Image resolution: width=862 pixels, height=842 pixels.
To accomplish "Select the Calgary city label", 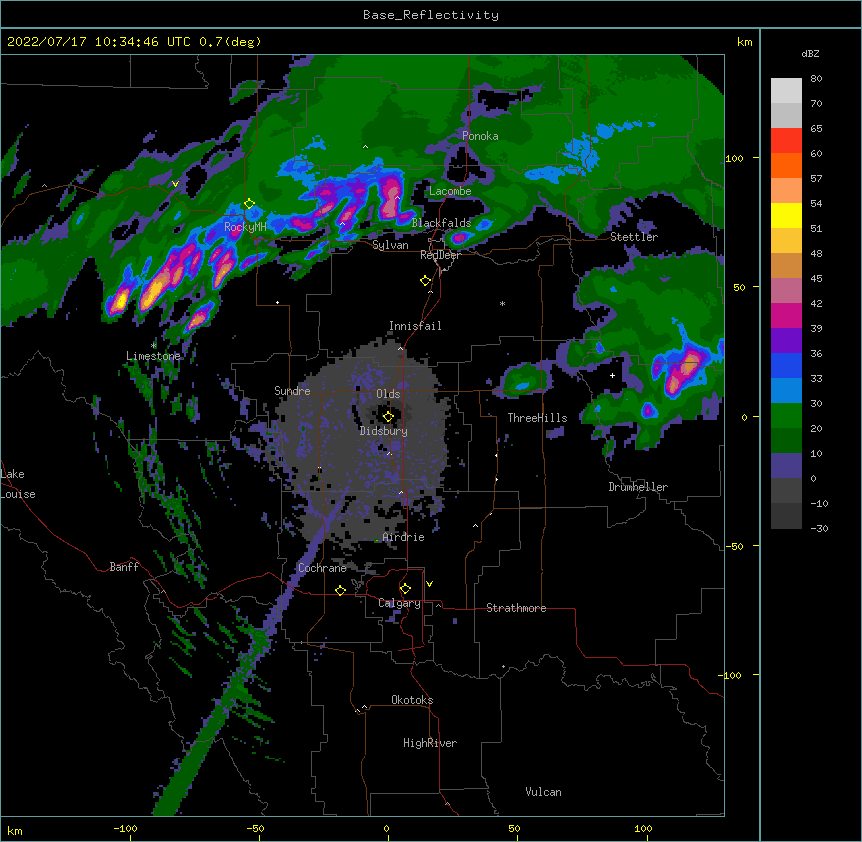I will coord(399,603).
